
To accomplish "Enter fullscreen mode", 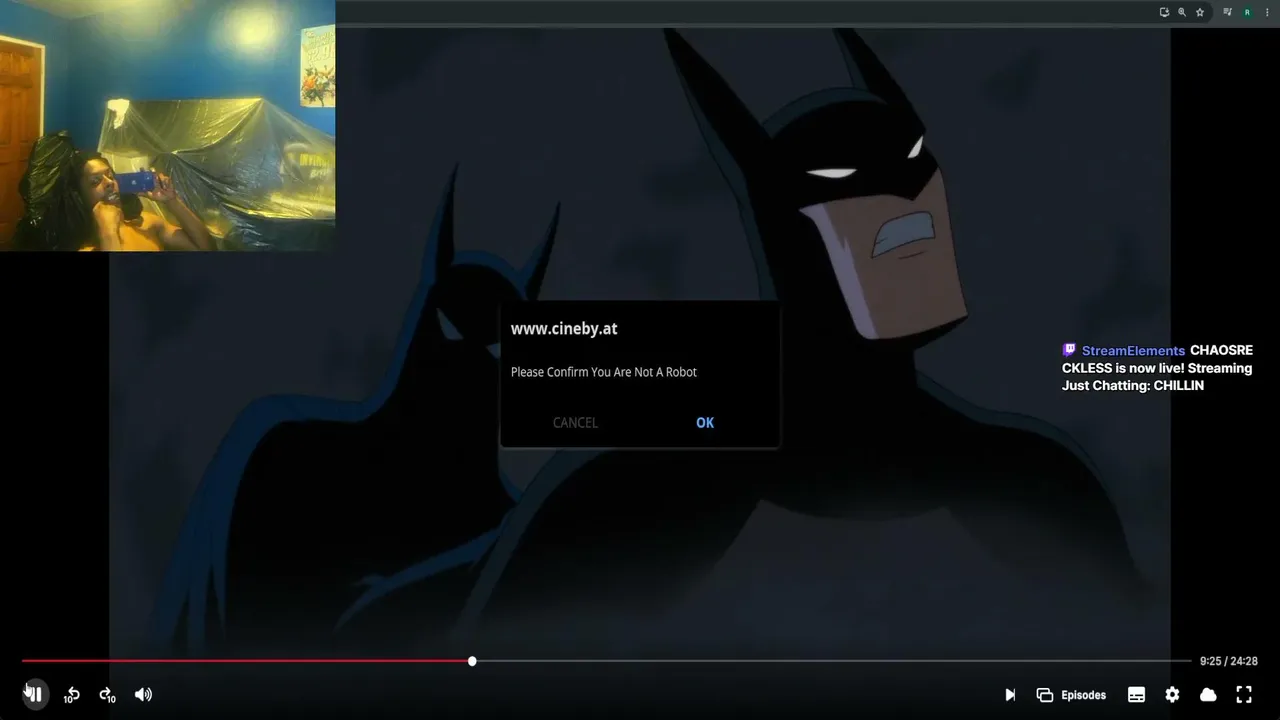I will click(1244, 694).
